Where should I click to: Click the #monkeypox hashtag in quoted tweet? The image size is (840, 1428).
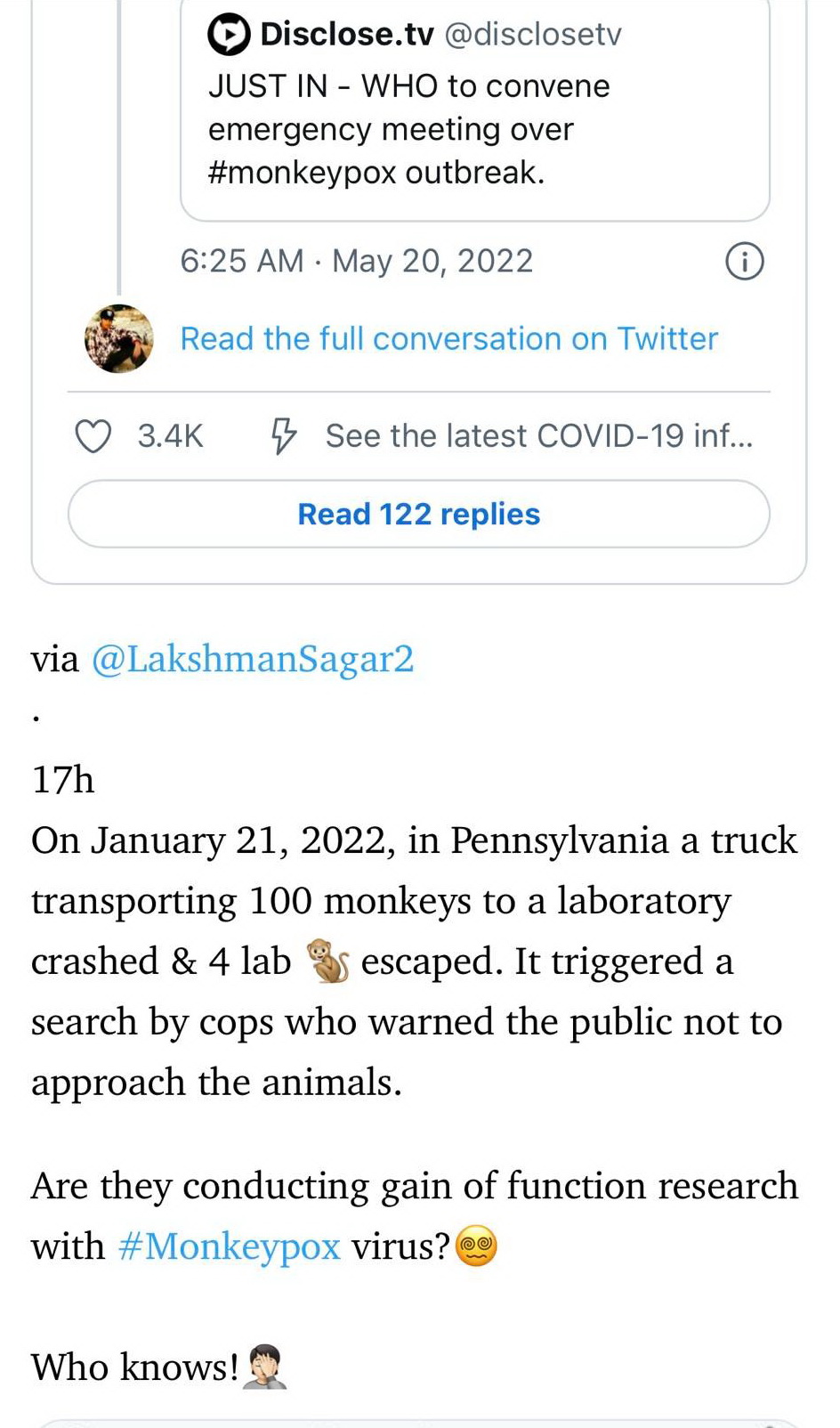[302, 172]
